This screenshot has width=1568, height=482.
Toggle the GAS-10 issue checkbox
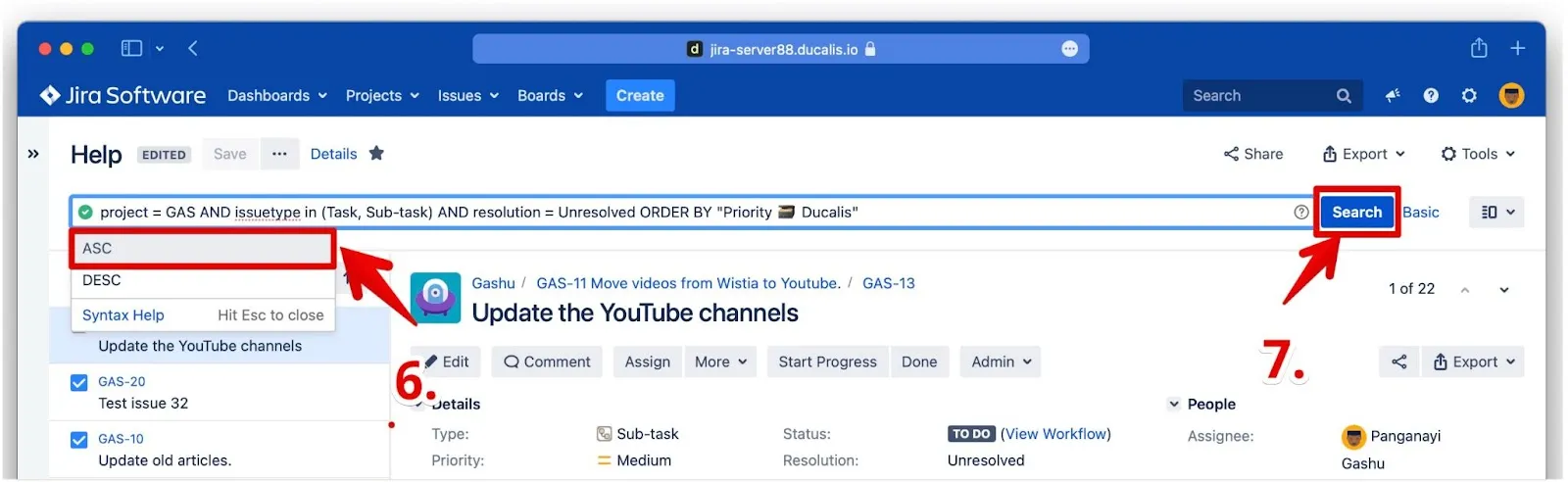[x=79, y=440]
